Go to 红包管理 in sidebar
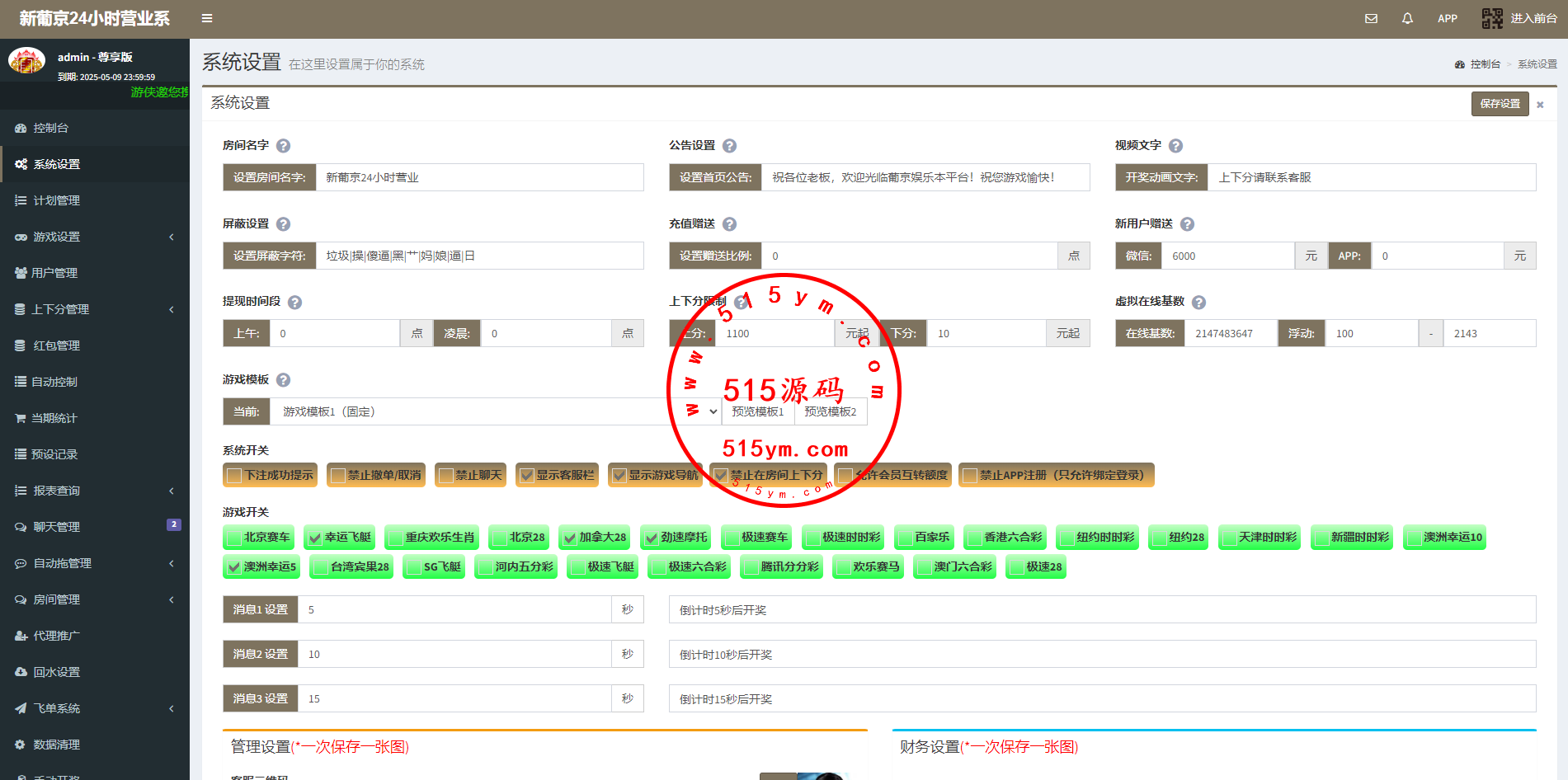 pos(56,345)
